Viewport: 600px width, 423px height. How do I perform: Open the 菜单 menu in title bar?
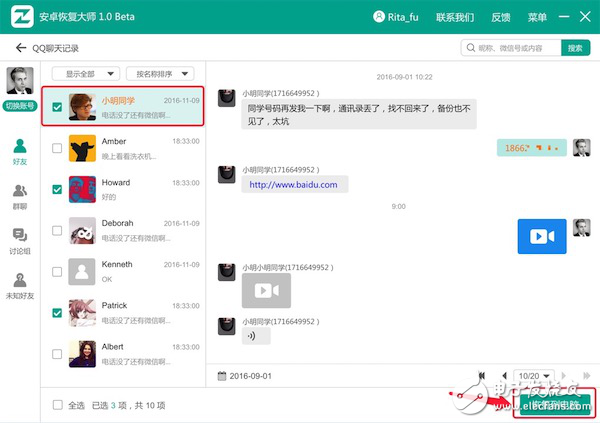pos(537,17)
